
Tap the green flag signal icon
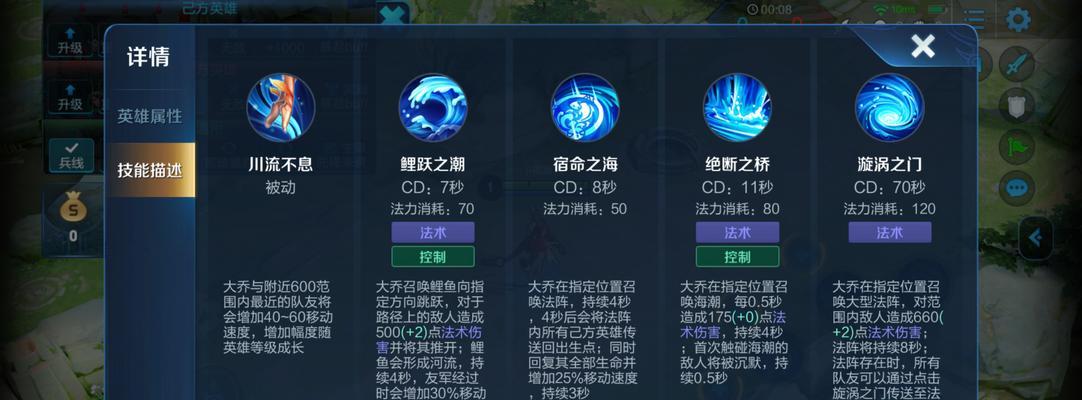(x=1017, y=146)
